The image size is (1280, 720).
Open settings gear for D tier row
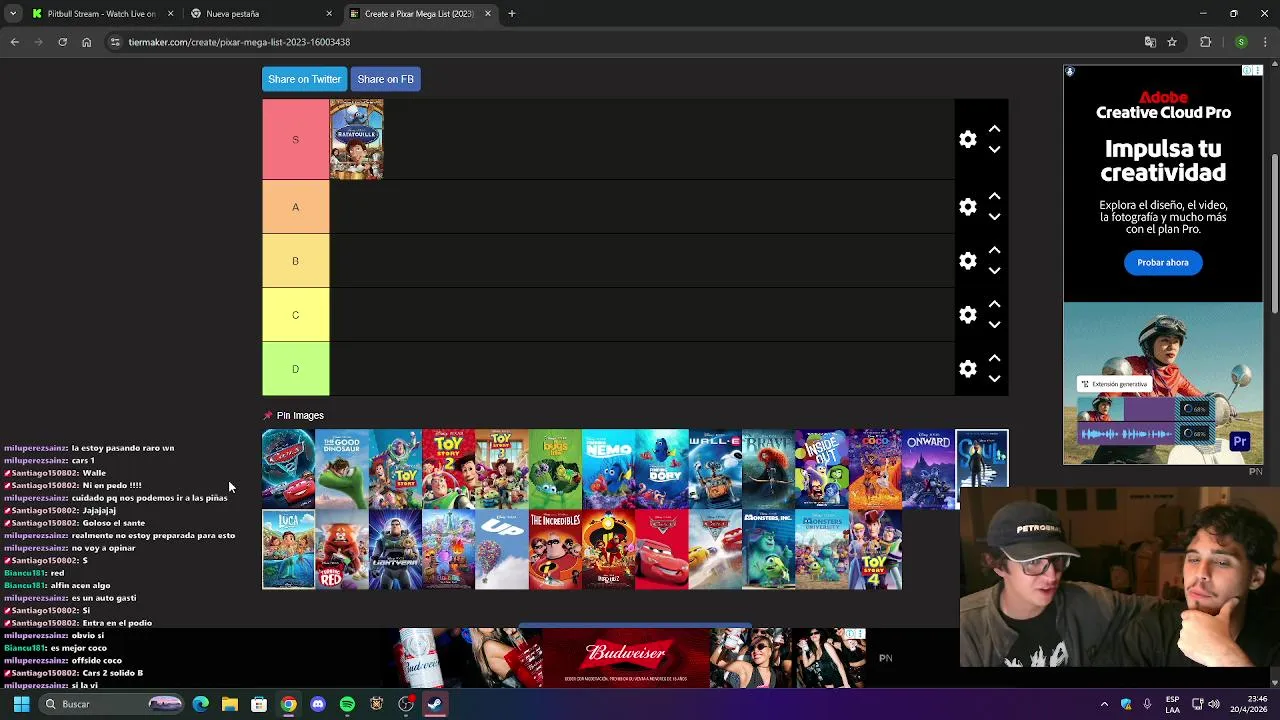pyautogui.click(x=967, y=369)
